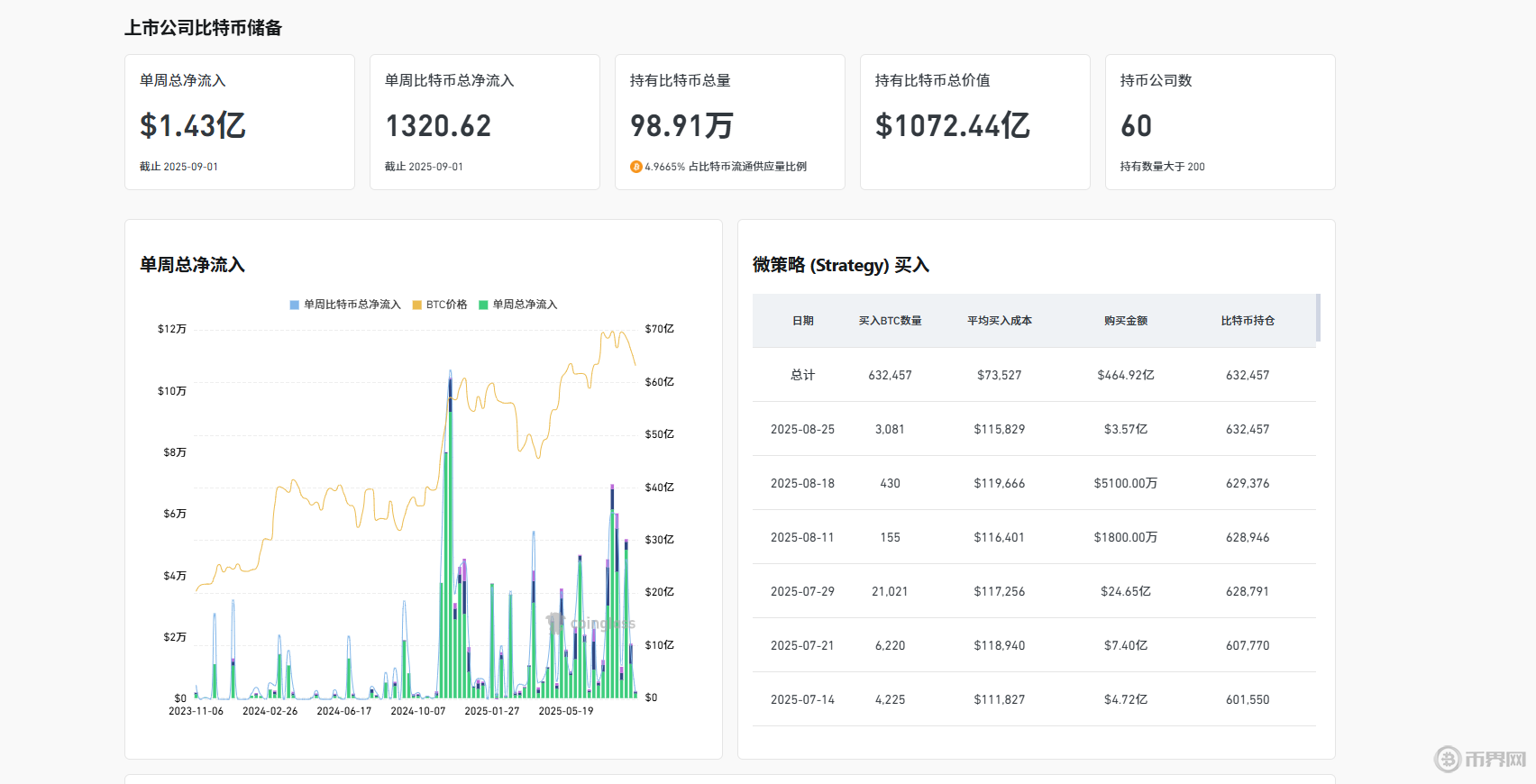Click the 总计 summary row

click(x=1034, y=375)
